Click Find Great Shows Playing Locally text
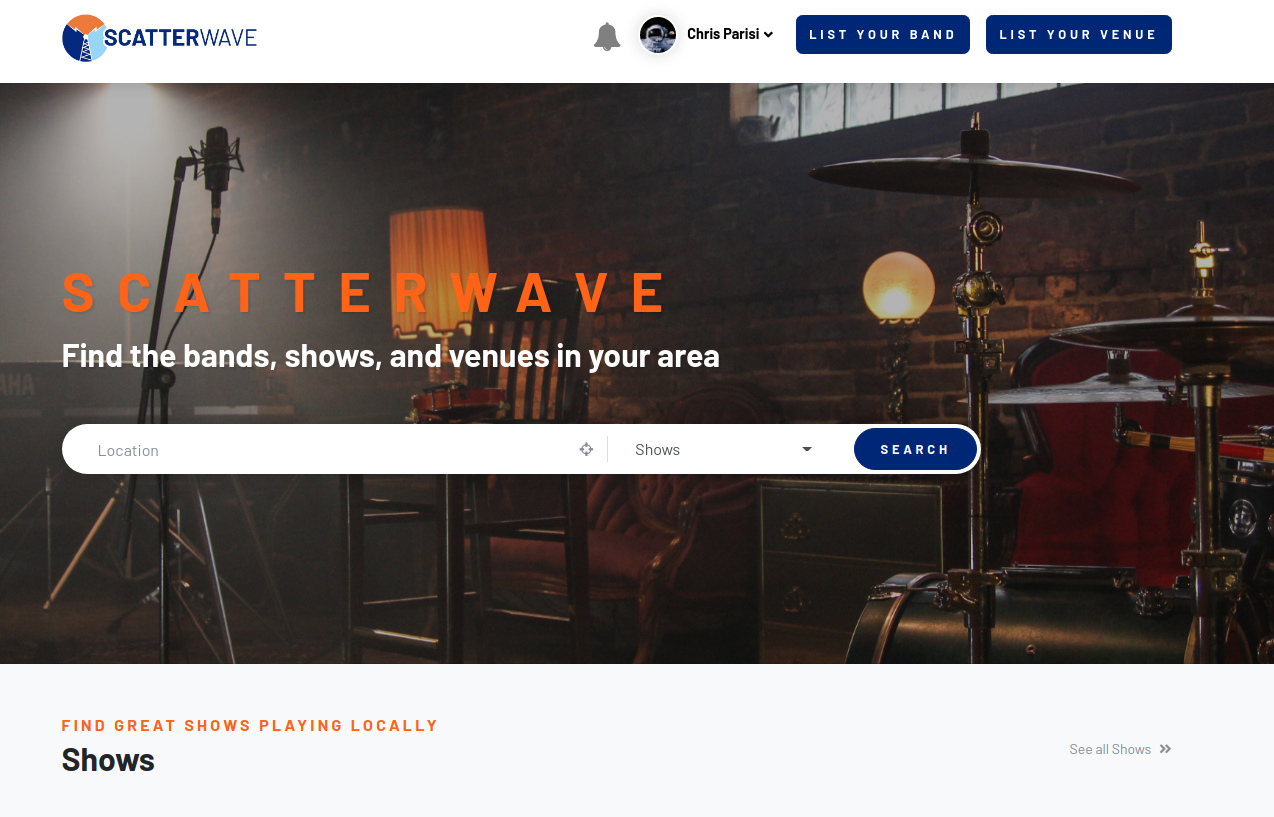This screenshot has height=817, width=1274. pyautogui.click(x=250, y=725)
